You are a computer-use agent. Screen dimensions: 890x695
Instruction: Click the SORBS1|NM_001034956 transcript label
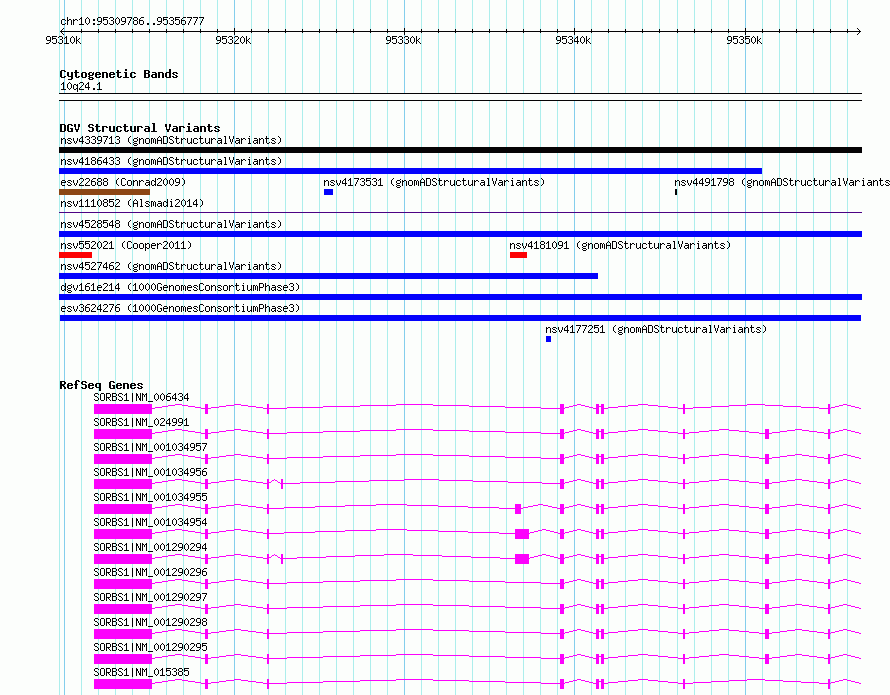click(150, 472)
